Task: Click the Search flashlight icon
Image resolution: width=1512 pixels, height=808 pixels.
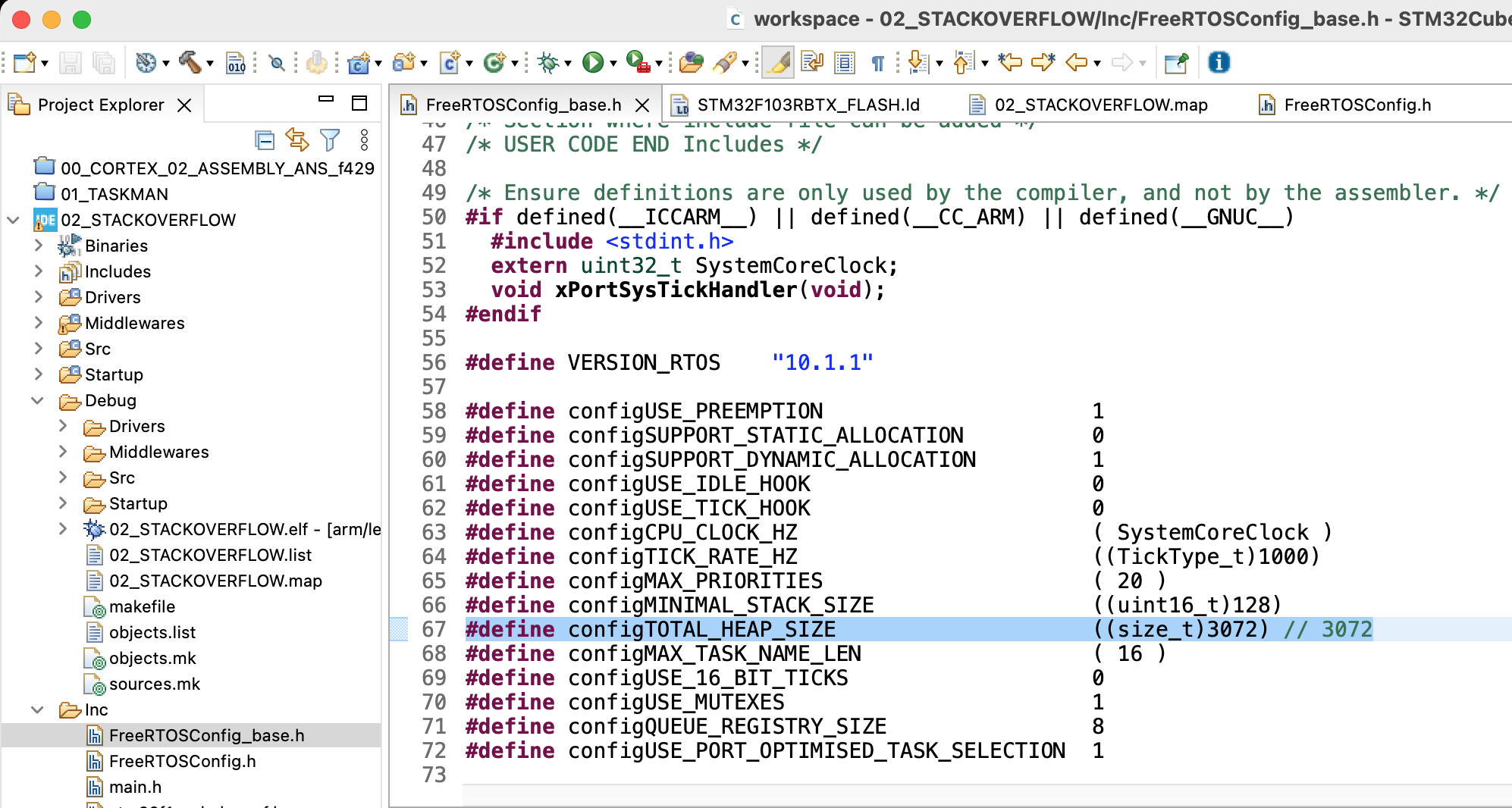Action: point(725,62)
